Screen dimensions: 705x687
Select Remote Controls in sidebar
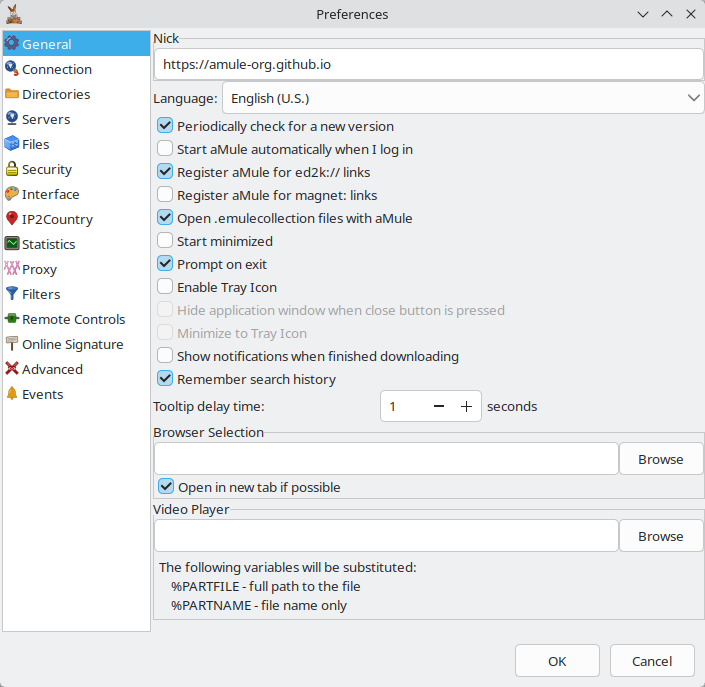click(76, 319)
